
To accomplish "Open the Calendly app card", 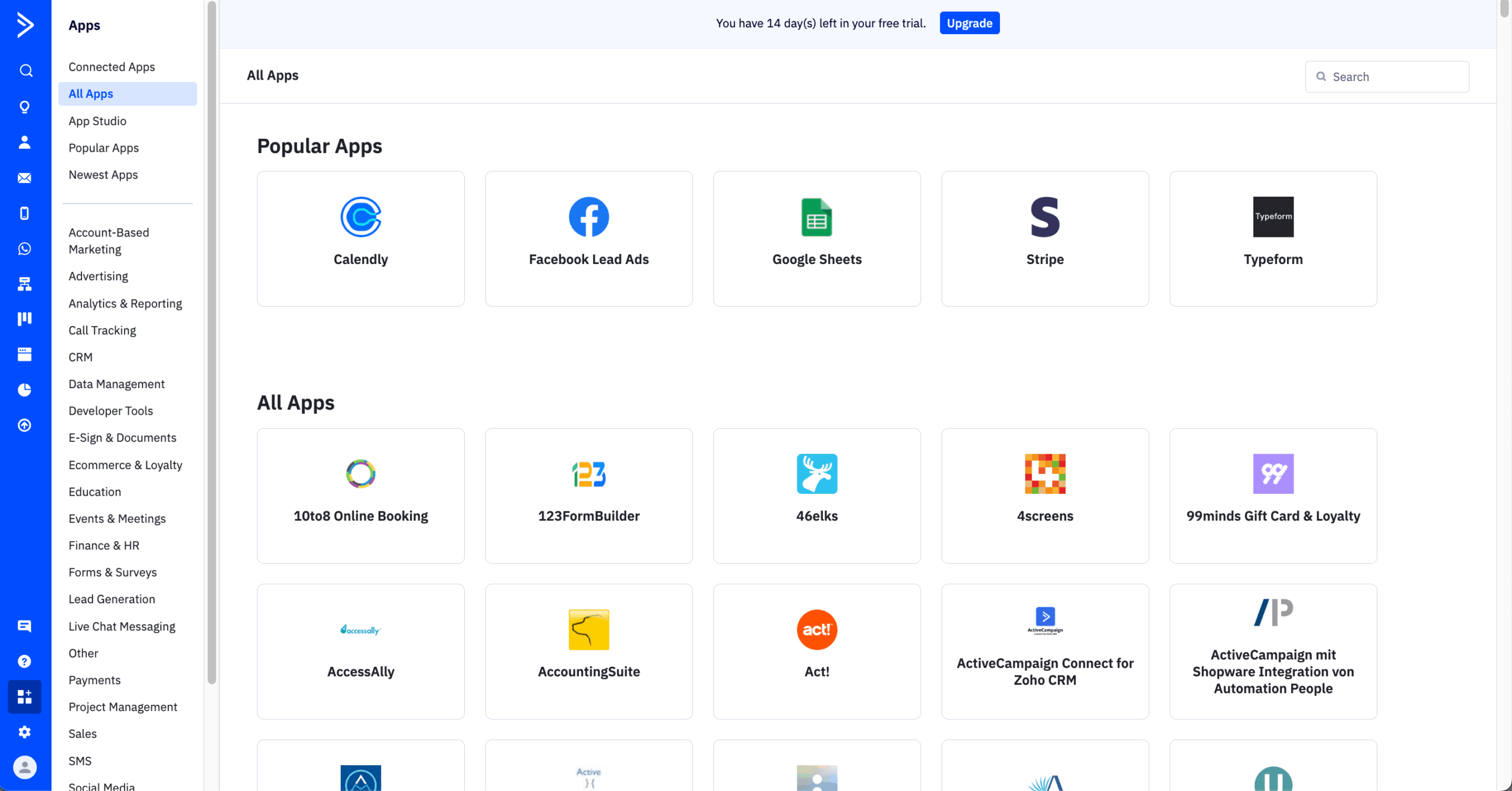I will click(x=361, y=239).
